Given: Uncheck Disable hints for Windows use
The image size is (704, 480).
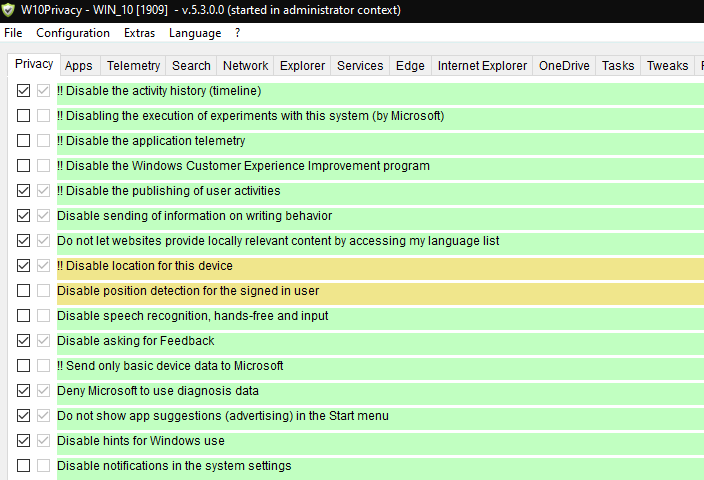Looking at the screenshot, I should [23, 440].
